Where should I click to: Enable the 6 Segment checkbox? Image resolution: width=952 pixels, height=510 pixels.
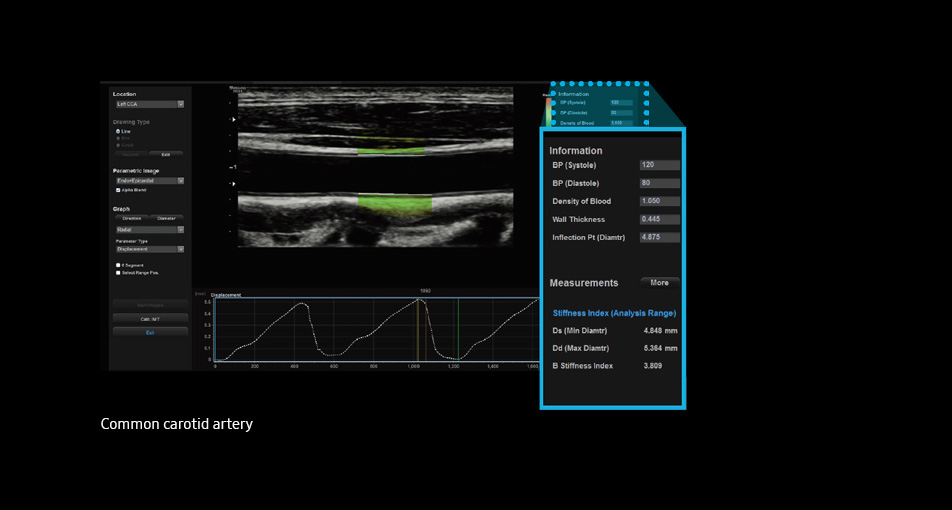coord(118,265)
